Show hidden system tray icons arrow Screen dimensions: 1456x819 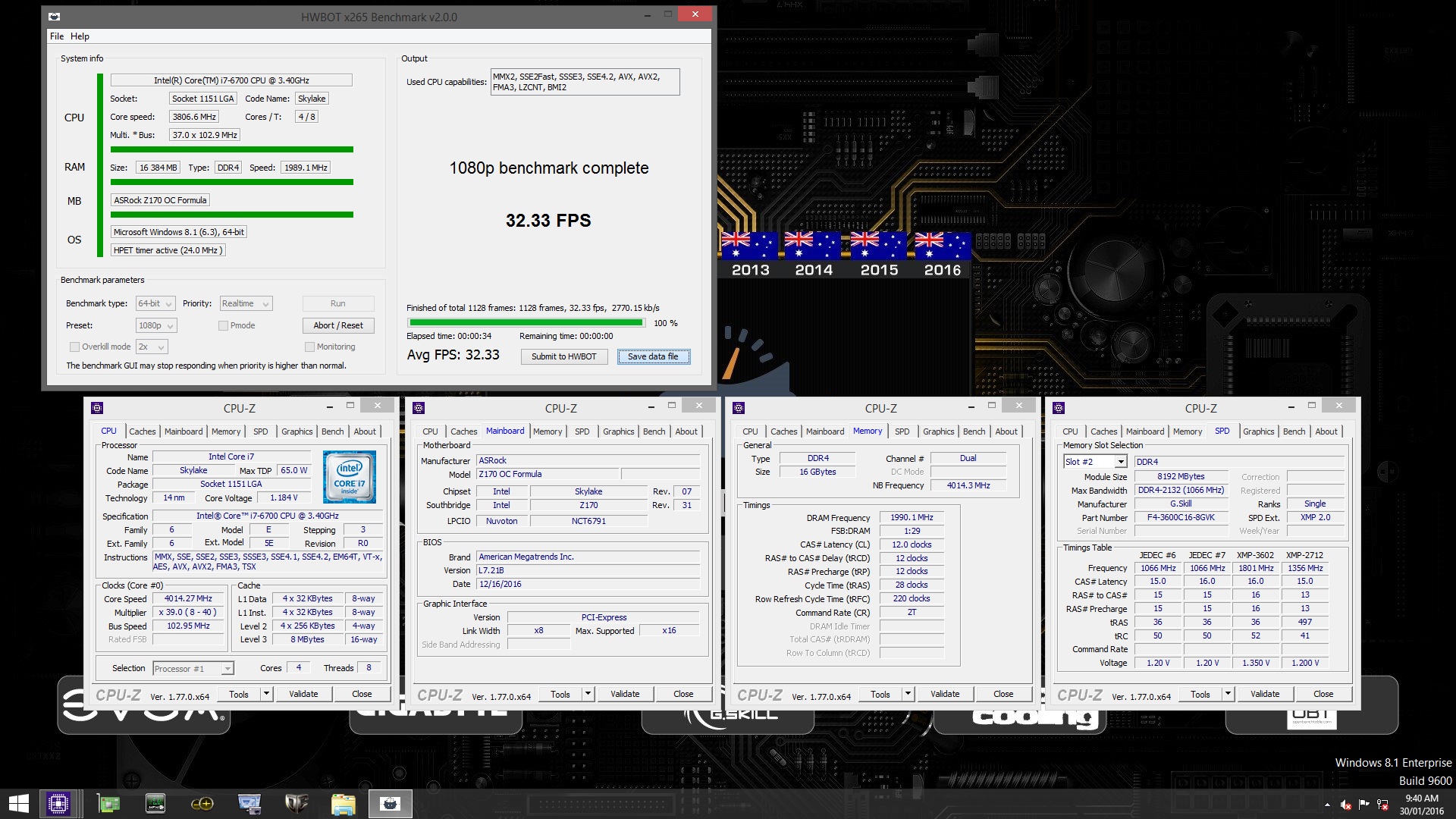1327,805
